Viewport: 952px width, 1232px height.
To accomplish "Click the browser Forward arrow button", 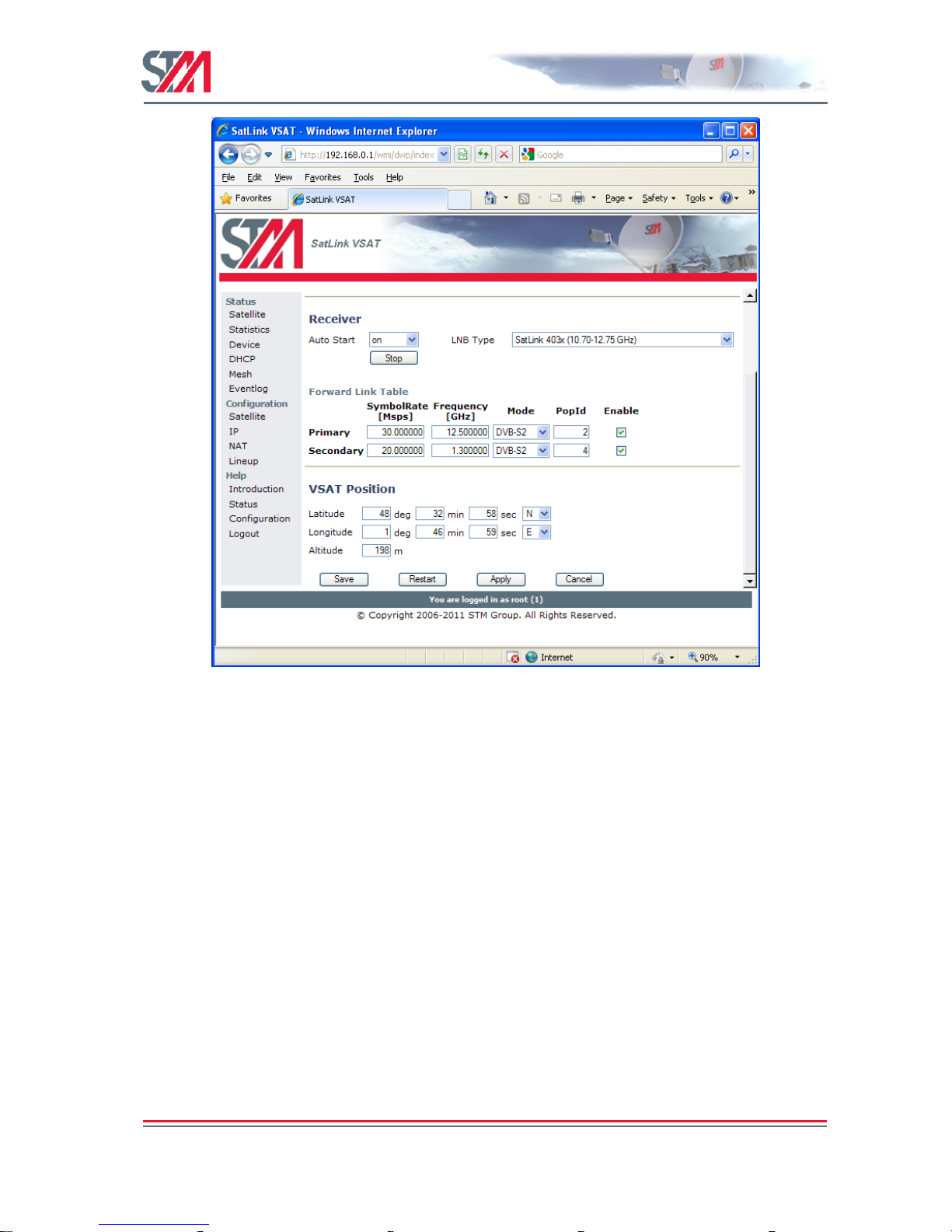I will [250, 154].
